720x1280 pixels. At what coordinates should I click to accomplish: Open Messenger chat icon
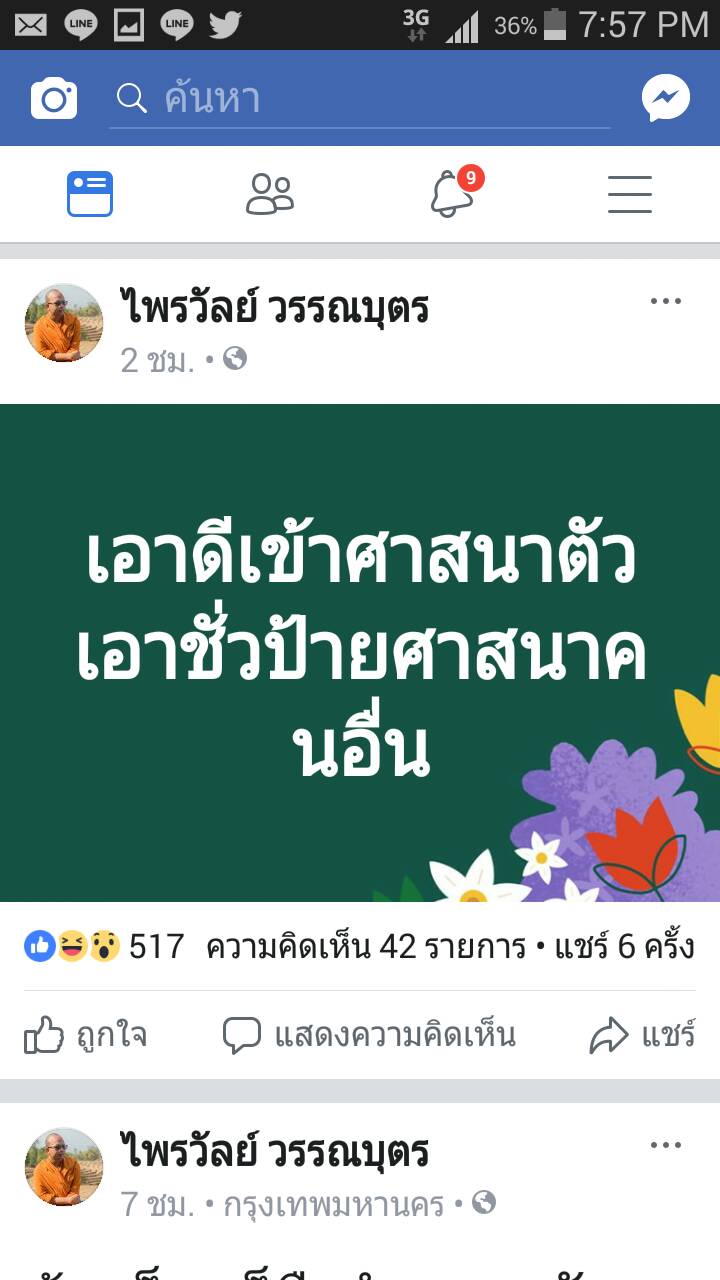pyautogui.click(x=666, y=98)
